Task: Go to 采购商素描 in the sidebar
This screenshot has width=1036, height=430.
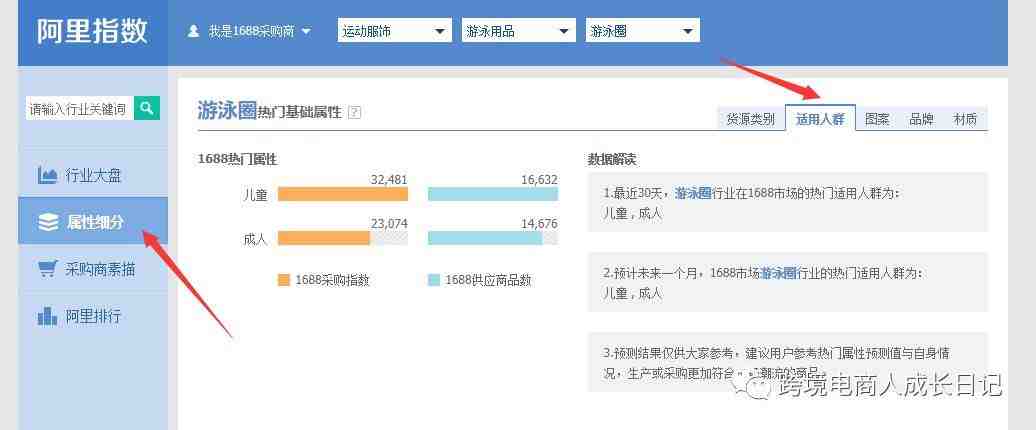Action: pos(92,269)
